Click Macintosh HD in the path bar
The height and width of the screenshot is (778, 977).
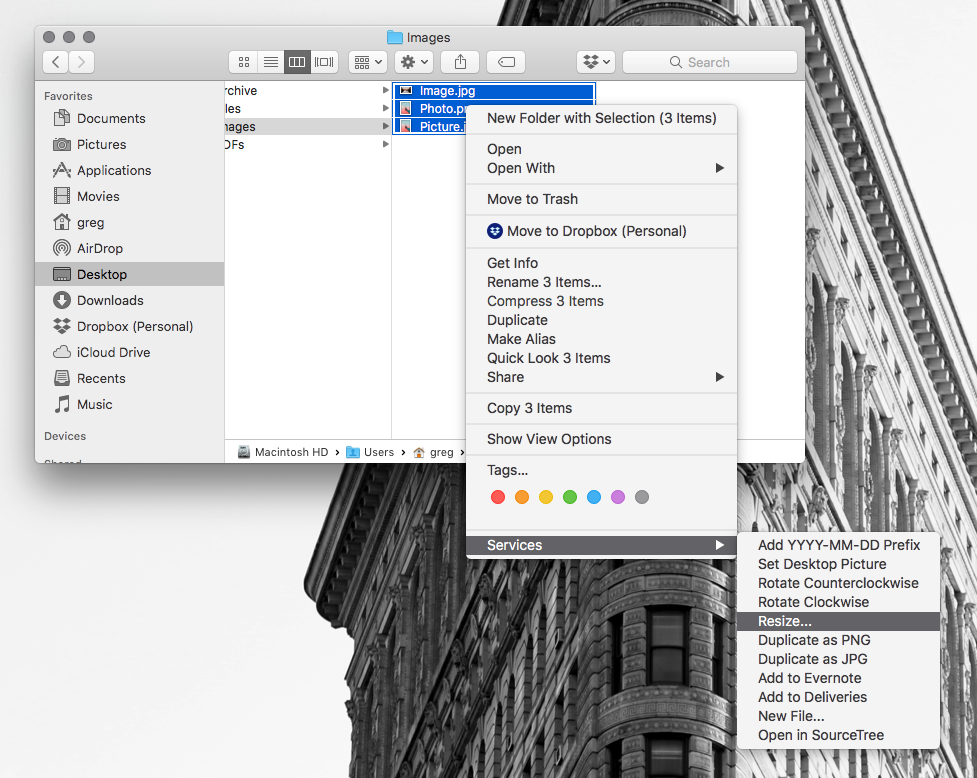click(283, 452)
